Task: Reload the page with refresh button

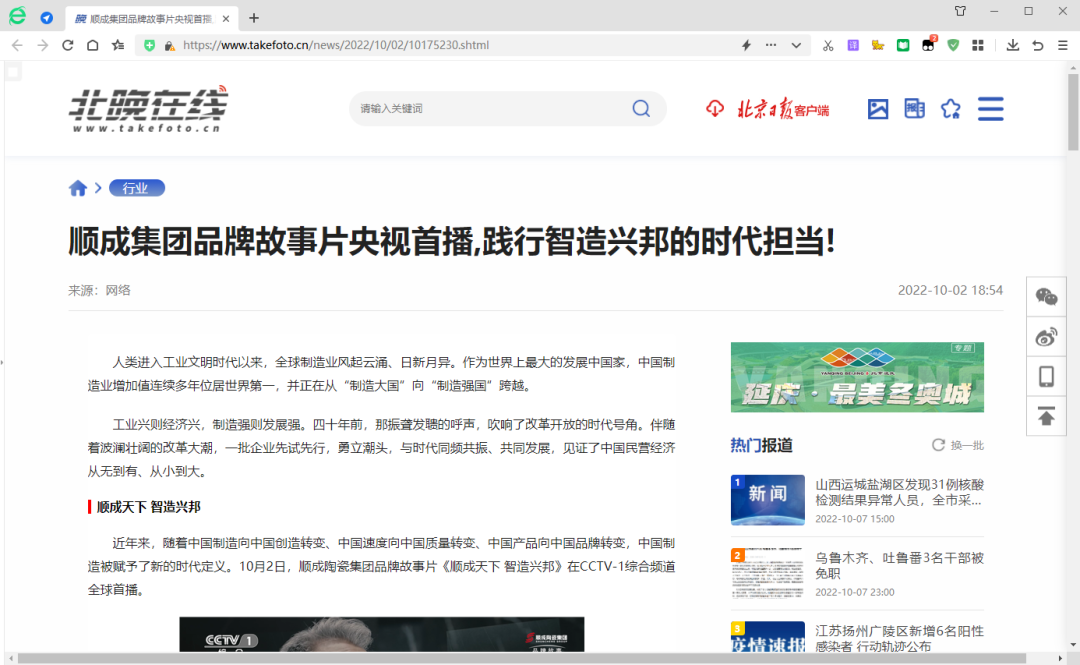Action: coord(68,45)
